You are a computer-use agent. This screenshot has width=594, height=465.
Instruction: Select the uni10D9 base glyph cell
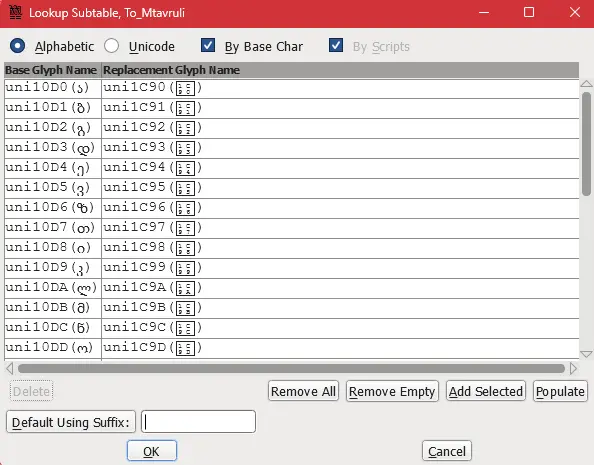[53, 268]
